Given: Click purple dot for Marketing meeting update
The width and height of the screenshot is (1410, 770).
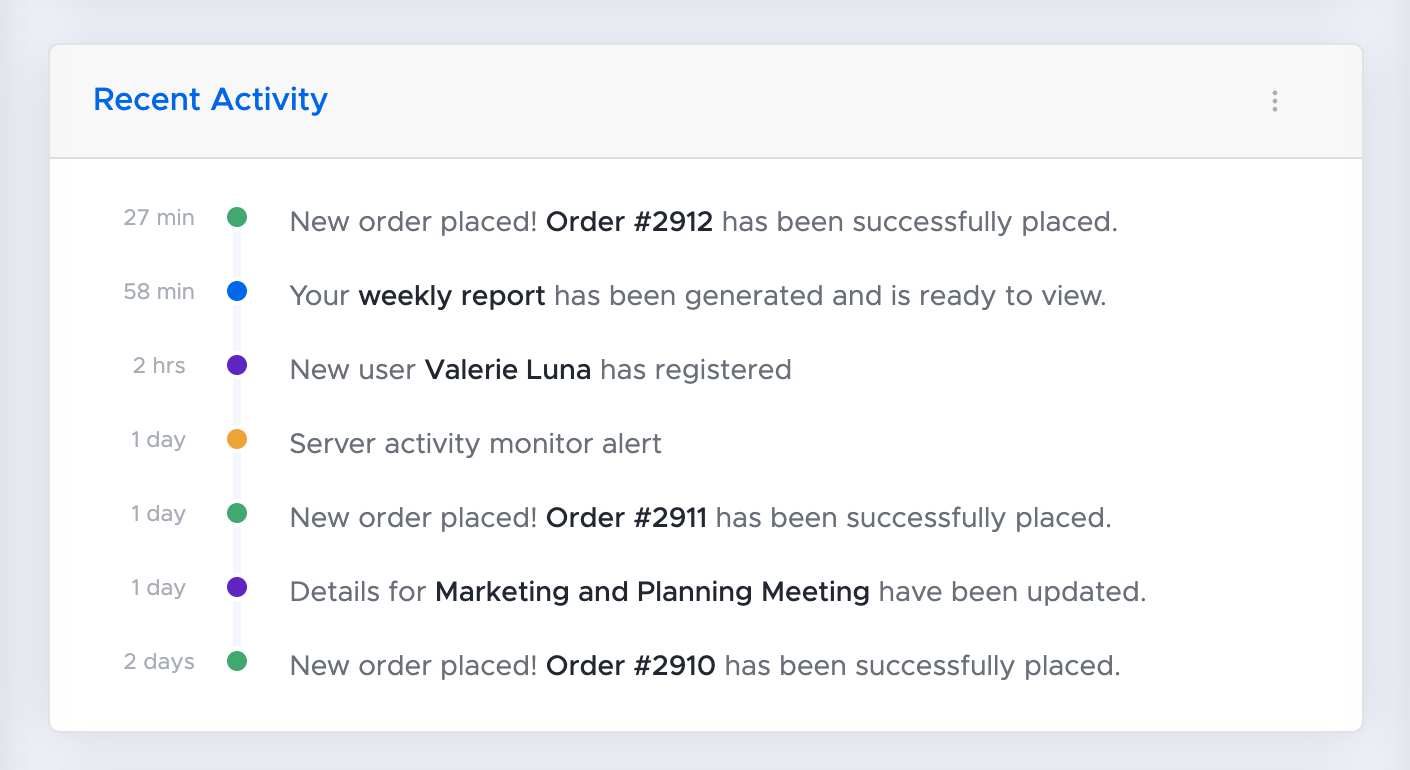Looking at the screenshot, I should click(237, 587).
